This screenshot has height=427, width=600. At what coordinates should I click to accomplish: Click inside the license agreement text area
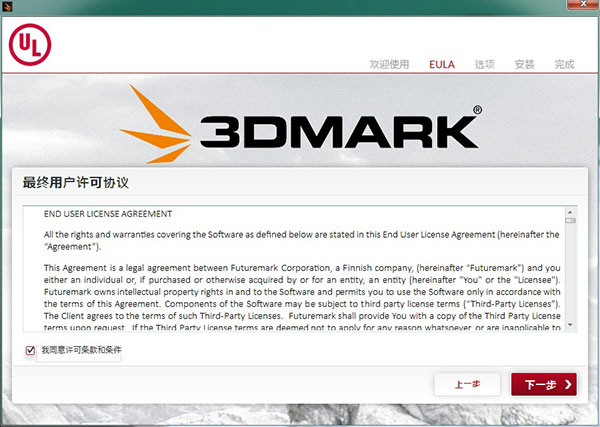(290, 270)
